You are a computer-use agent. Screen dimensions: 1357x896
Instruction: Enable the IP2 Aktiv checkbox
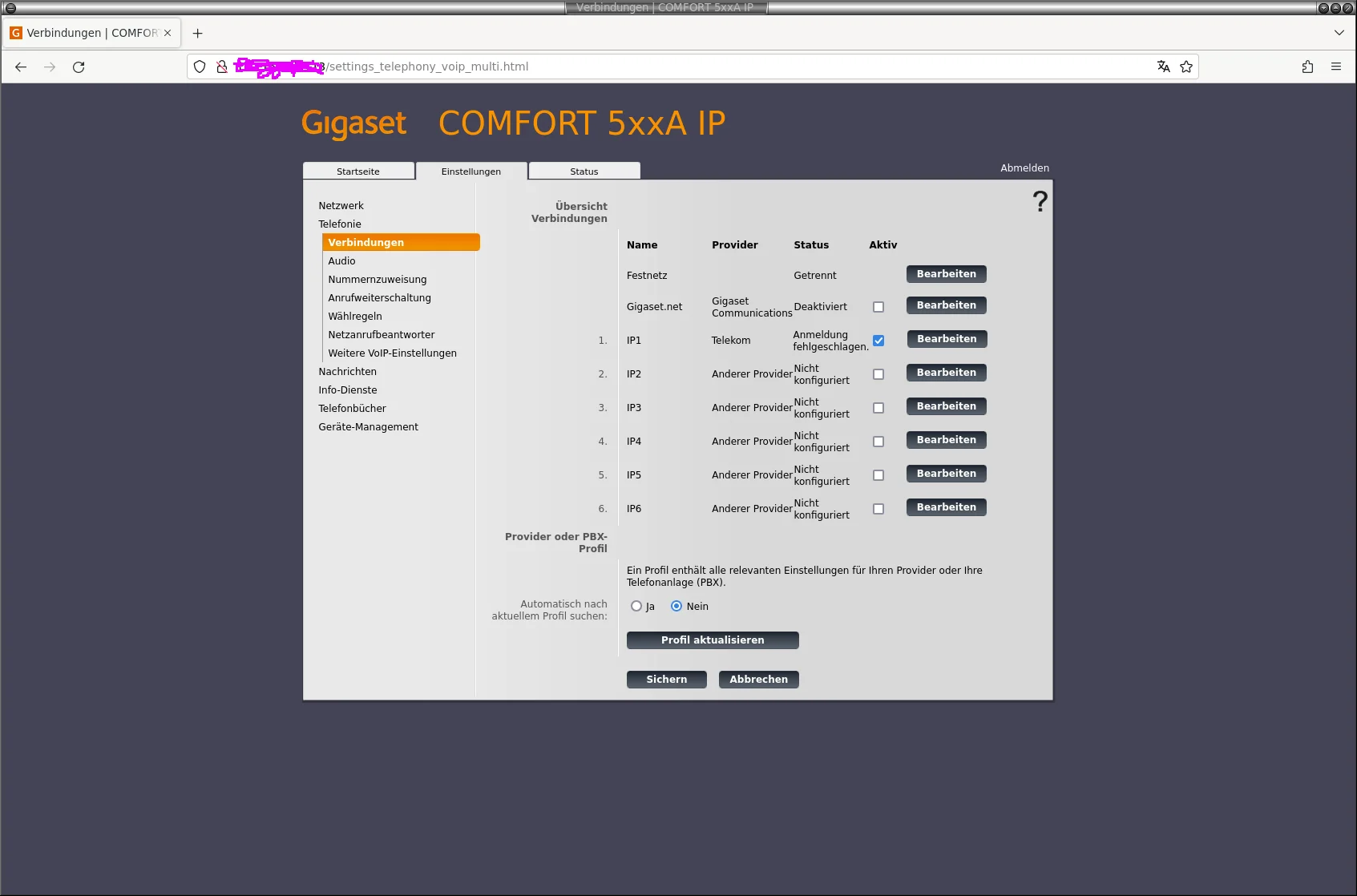click(878, 374)
